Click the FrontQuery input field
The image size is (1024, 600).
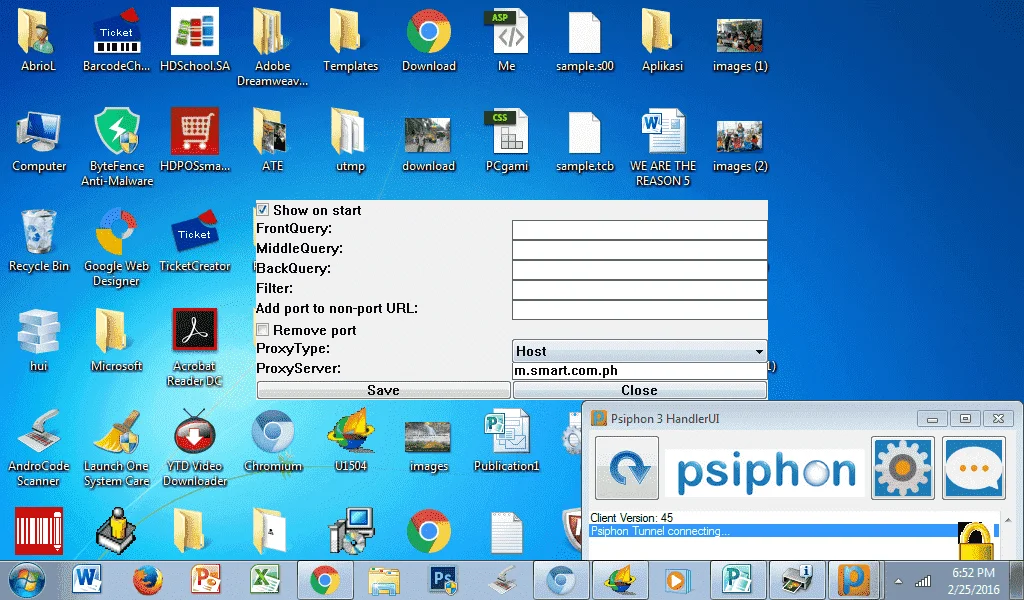pyautogui.click(x=639, y=230)
